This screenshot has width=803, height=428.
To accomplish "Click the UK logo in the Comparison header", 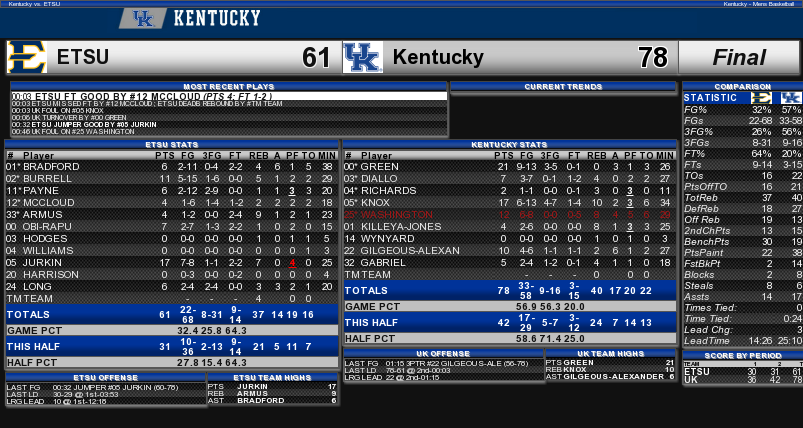I will coord(790,98).
